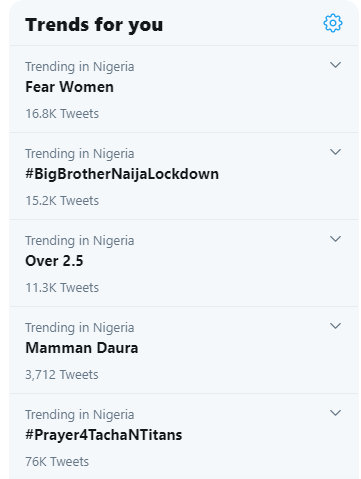Click Trending in Nigeria label above Fear Women
Image resolution: width=361 pixels, height=479 pixels.
click(80, 67)
